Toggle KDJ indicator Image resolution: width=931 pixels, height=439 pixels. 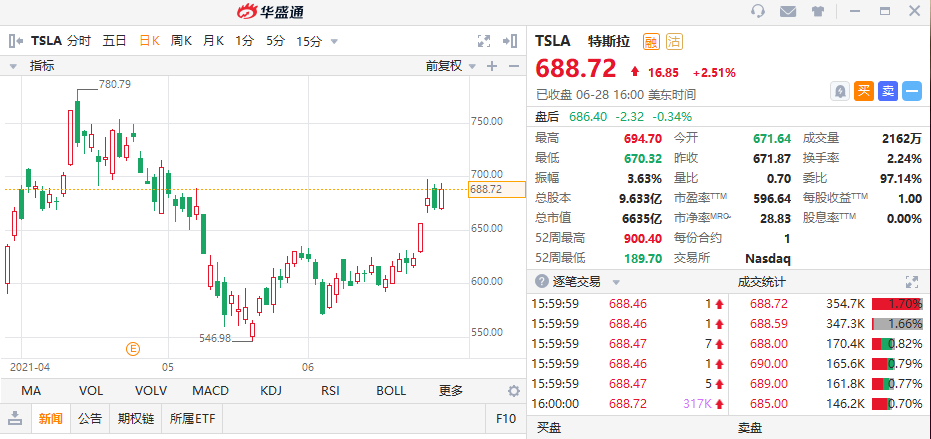click(x=271, y=391)
